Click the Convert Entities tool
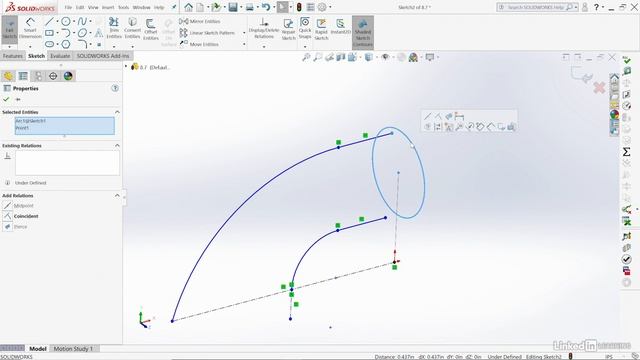The image size is (640, 360). click(x=132, y=29)
